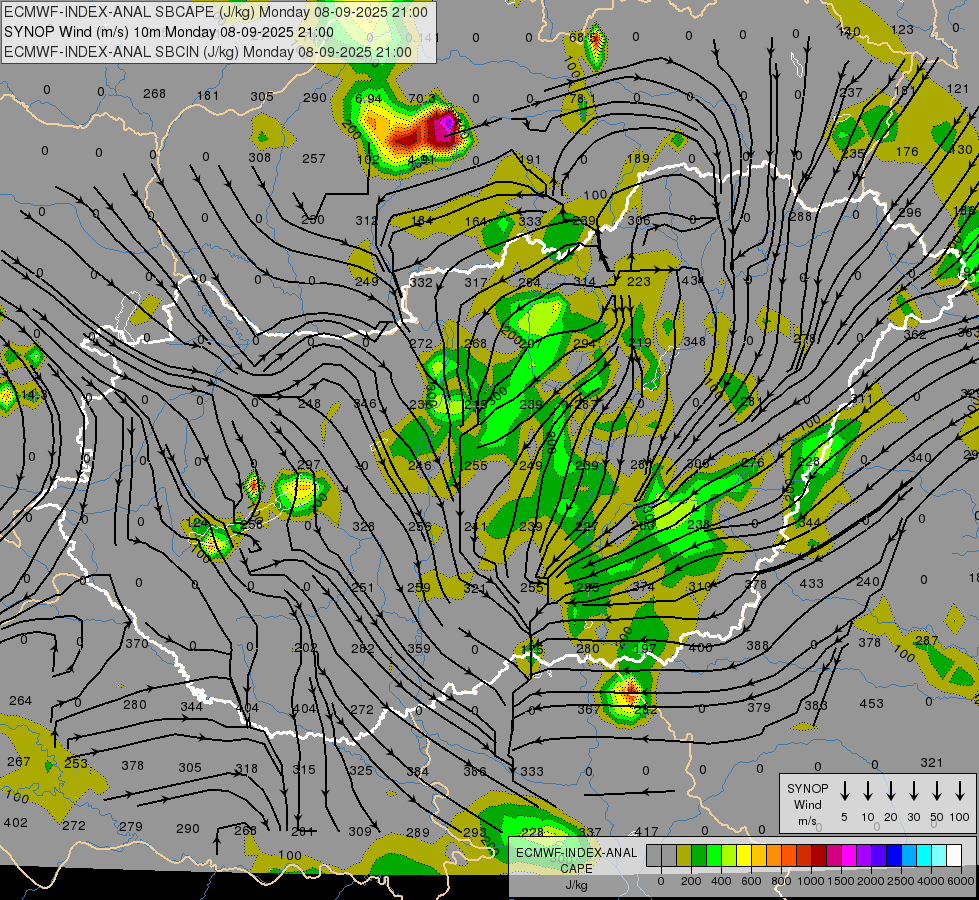979x900 pixels.
Task: Click the SYNOP Wind 10m title line
Action: point(169,32)
